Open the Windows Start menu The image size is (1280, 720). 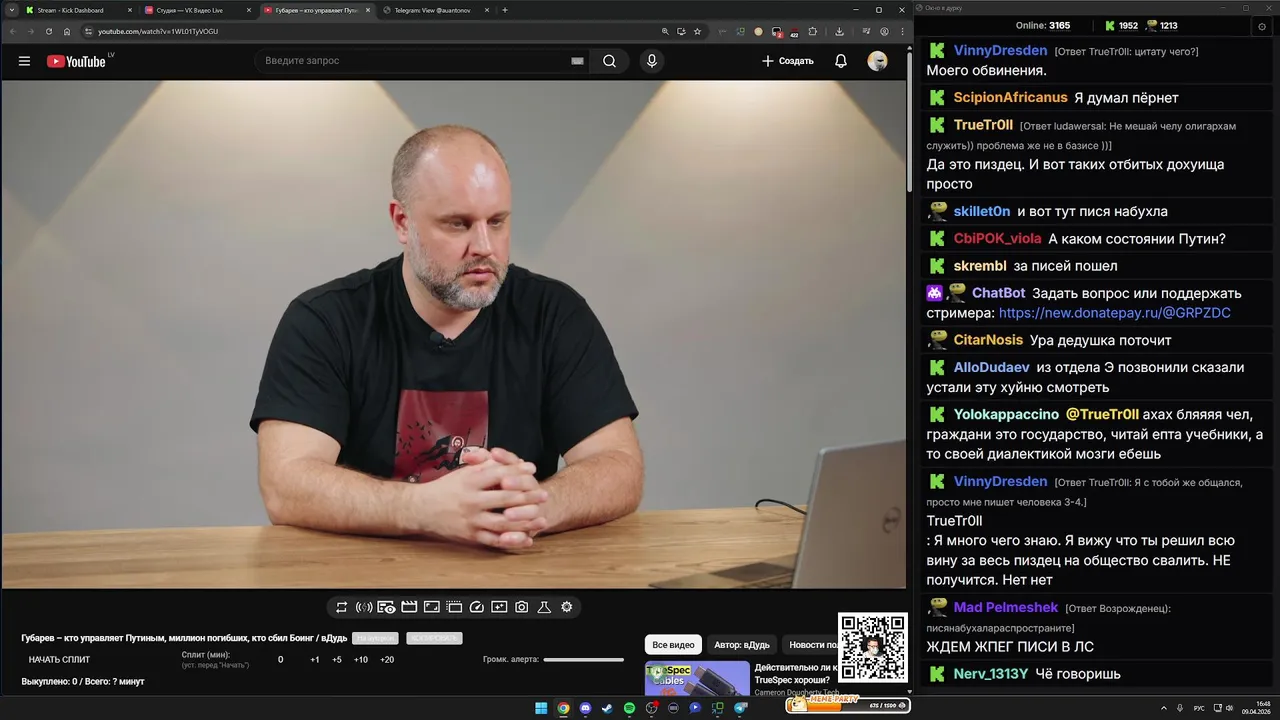[x=541, y=708]
